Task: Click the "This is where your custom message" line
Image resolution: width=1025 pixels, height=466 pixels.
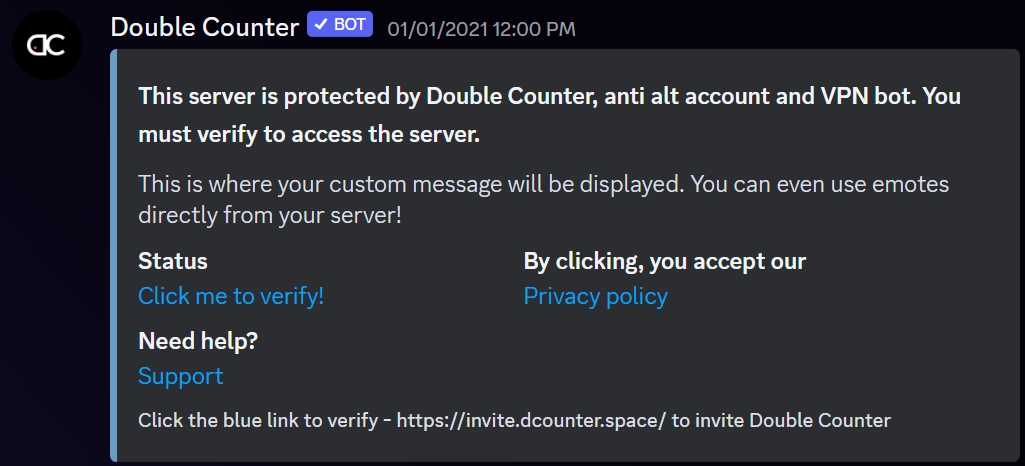Action: (x=543, y=184)
